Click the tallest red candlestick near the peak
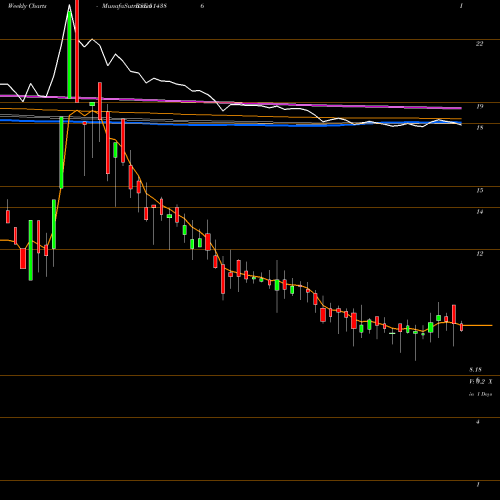 tap(77, 51)
